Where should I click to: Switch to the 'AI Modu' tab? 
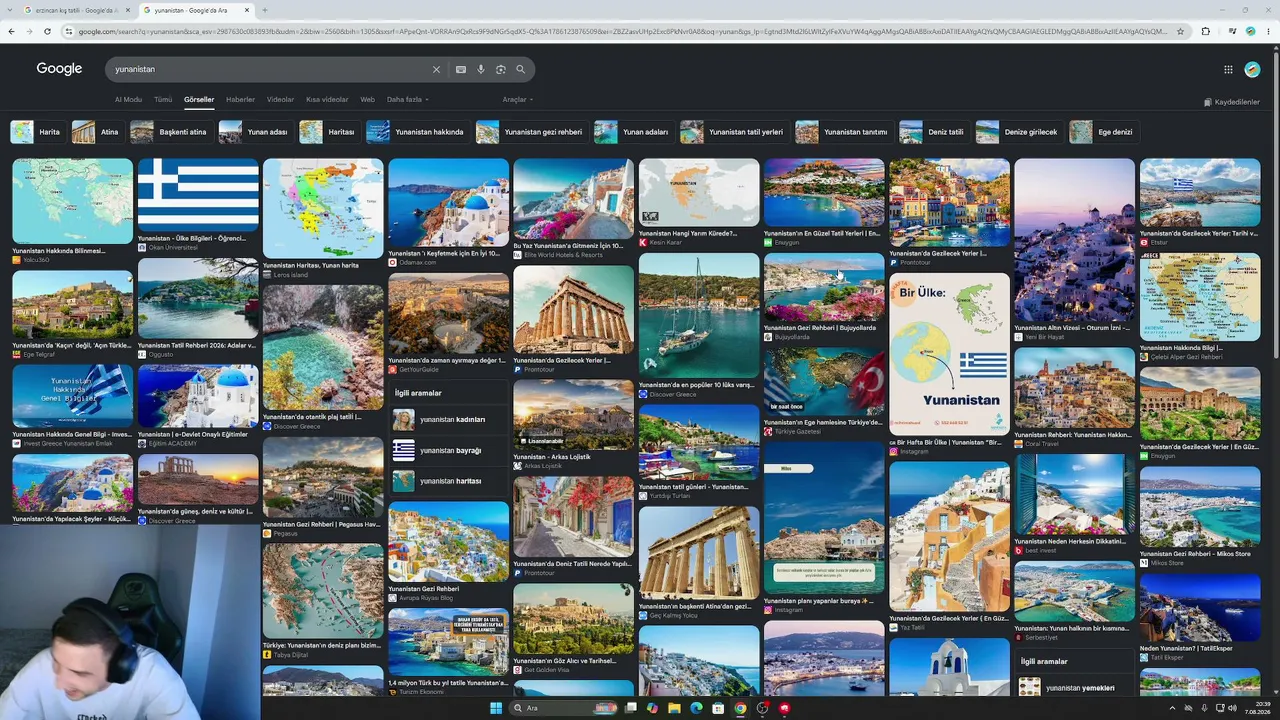[x=128, y=100]
